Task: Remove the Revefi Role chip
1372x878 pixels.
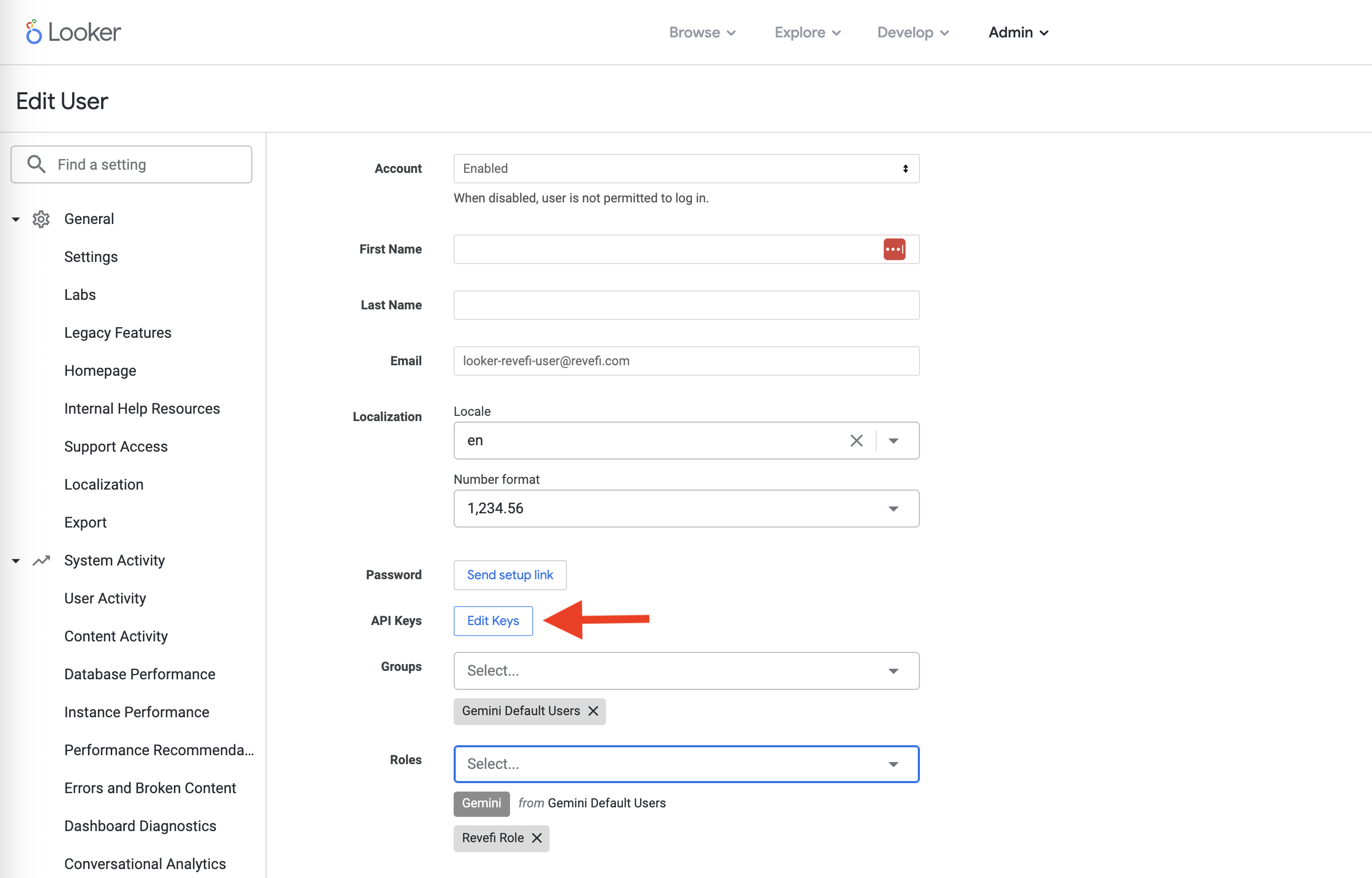Action: coord(536,837)
